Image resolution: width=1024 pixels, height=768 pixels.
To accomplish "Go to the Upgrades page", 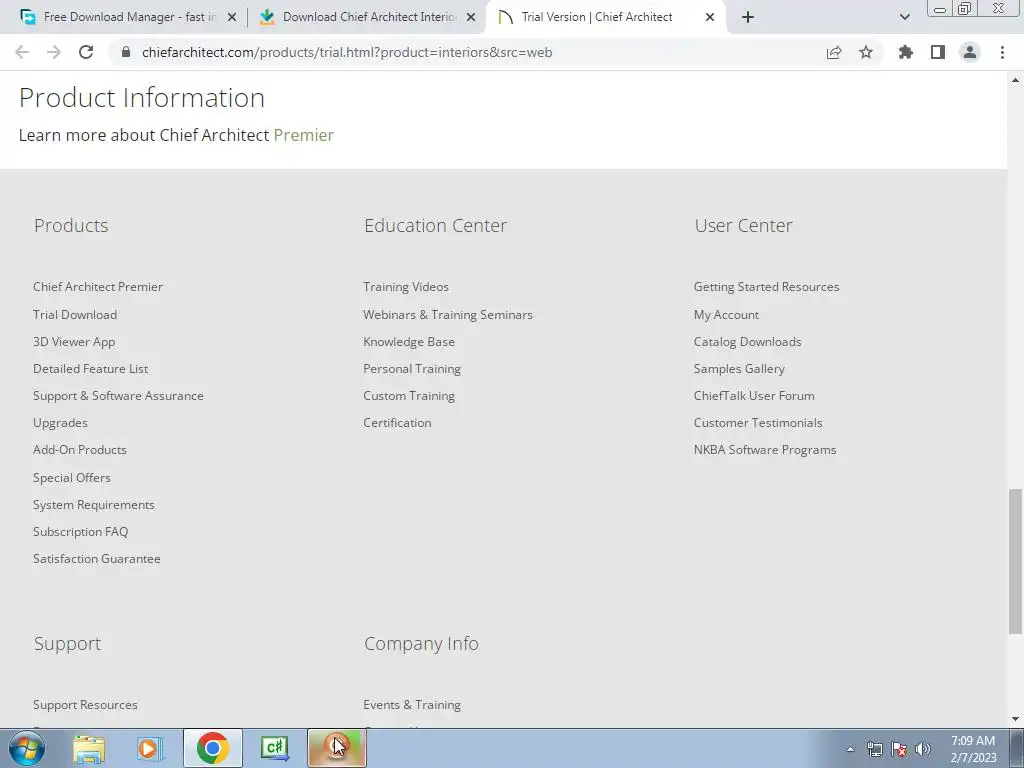I will click(60, 423).
